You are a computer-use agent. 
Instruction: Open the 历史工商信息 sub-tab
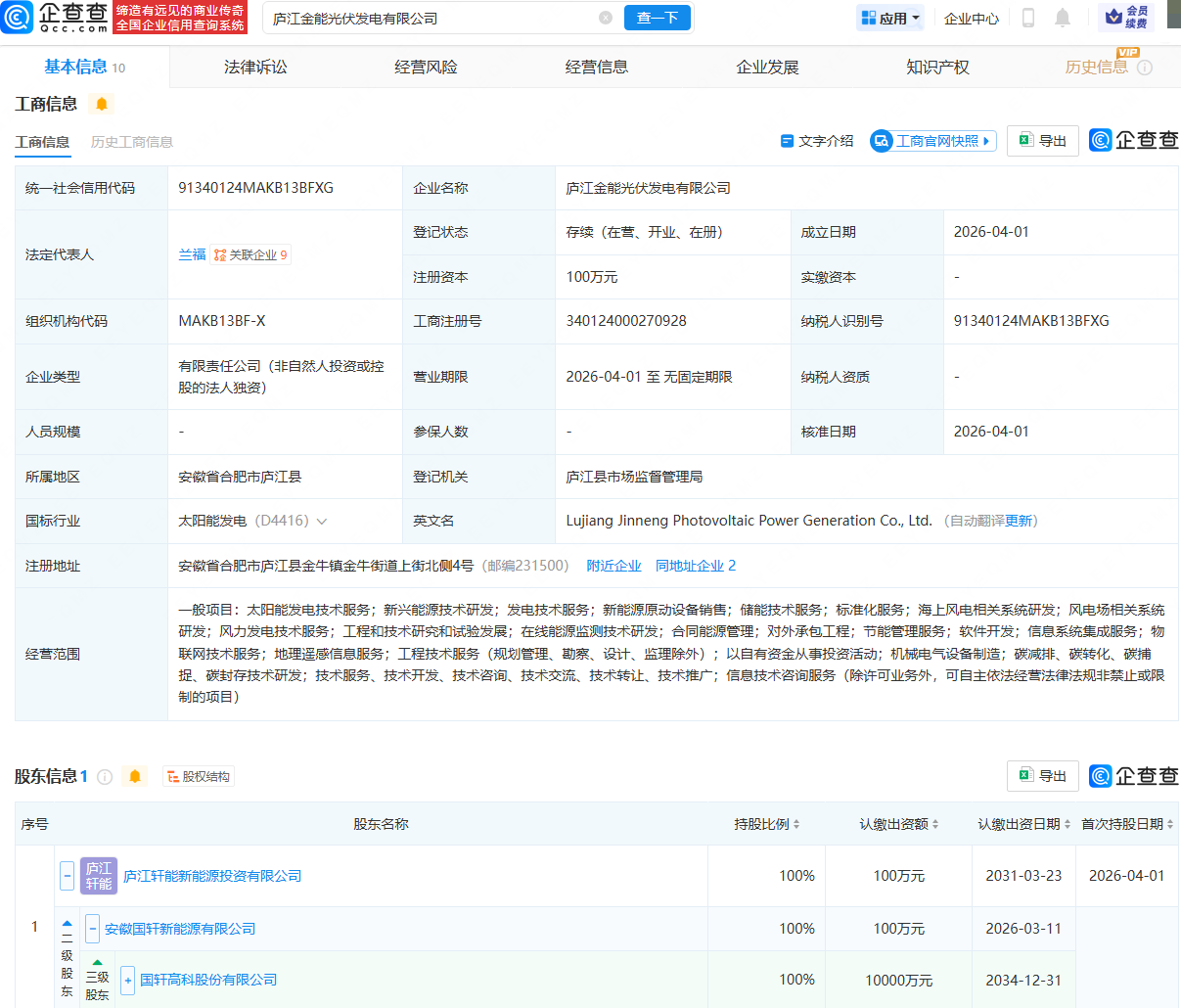[x=132, y=141]
